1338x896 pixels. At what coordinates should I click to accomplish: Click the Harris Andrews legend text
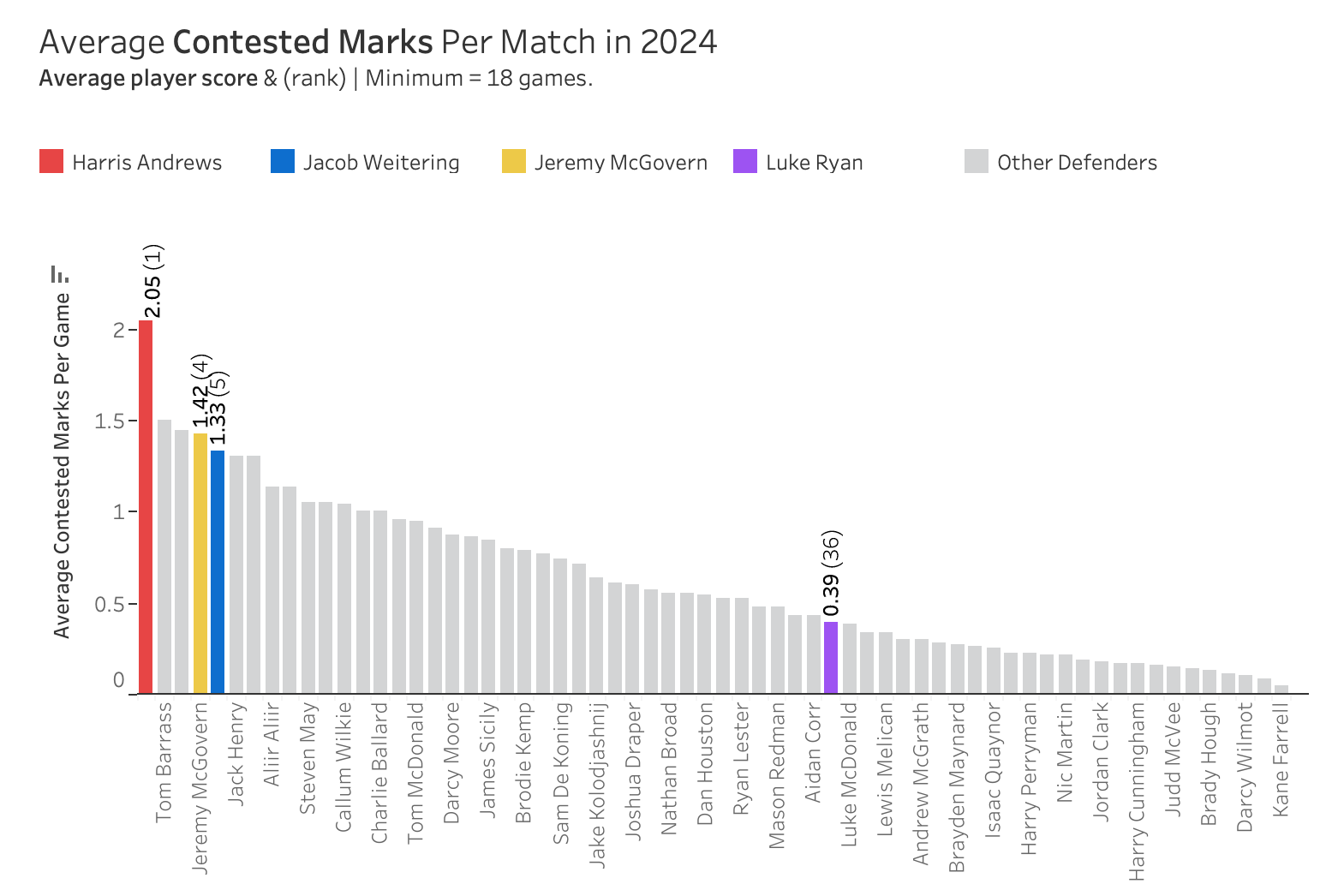click(x=146, y=163)
